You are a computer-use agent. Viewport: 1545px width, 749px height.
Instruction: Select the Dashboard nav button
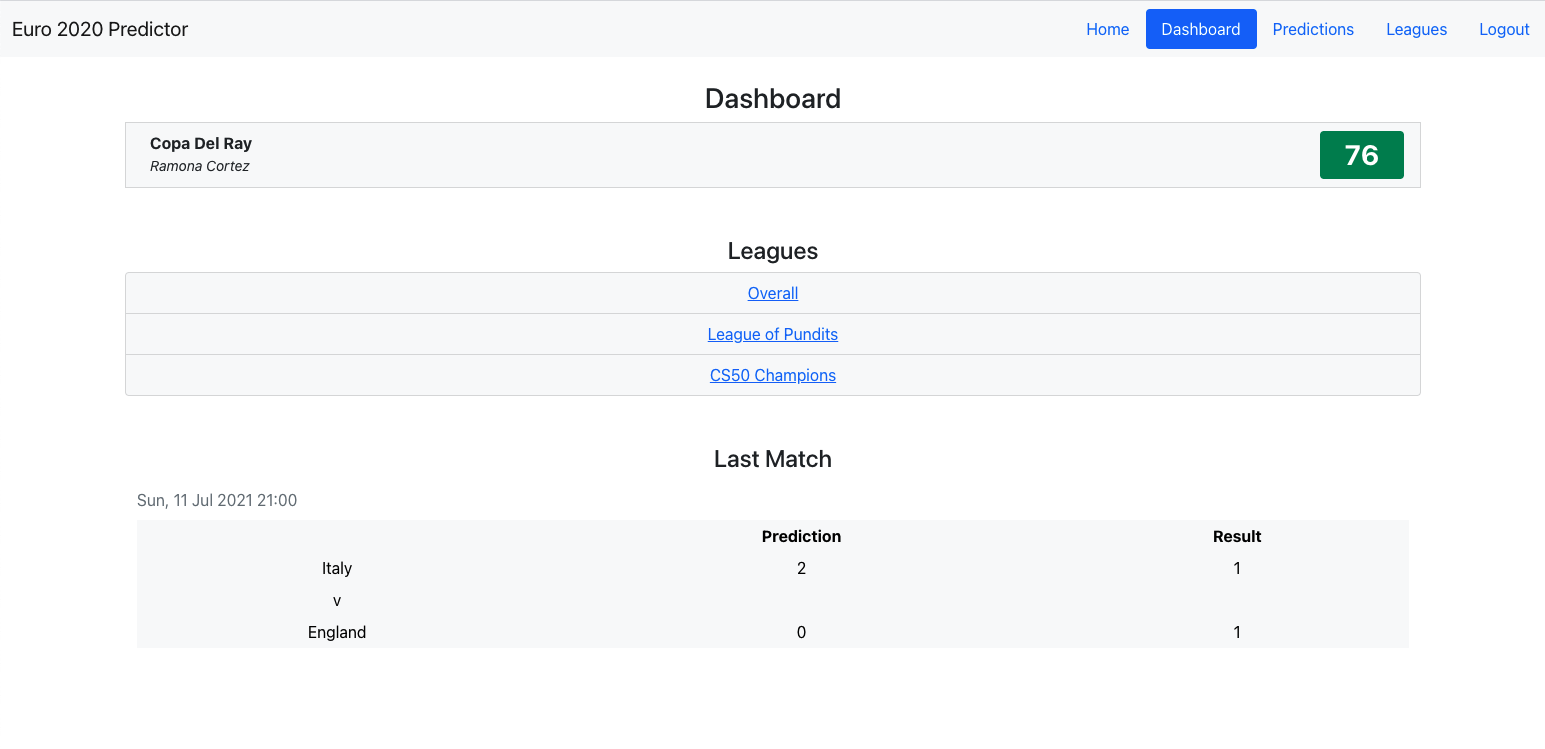click(1200, 29)
